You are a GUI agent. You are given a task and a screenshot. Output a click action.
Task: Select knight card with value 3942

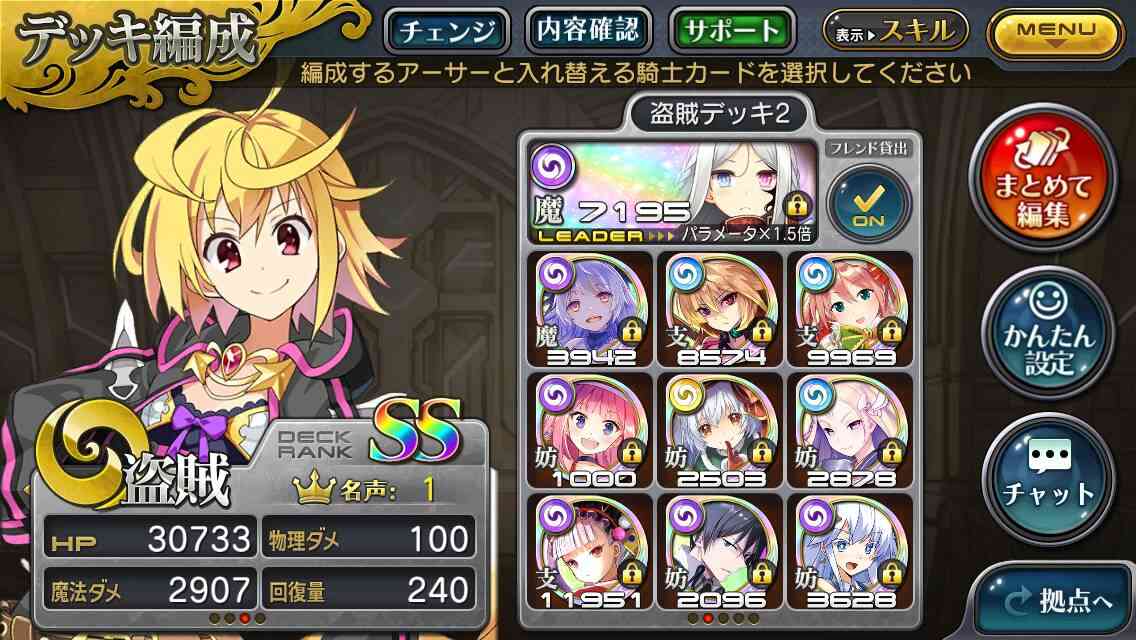click(x=590, y=309)
